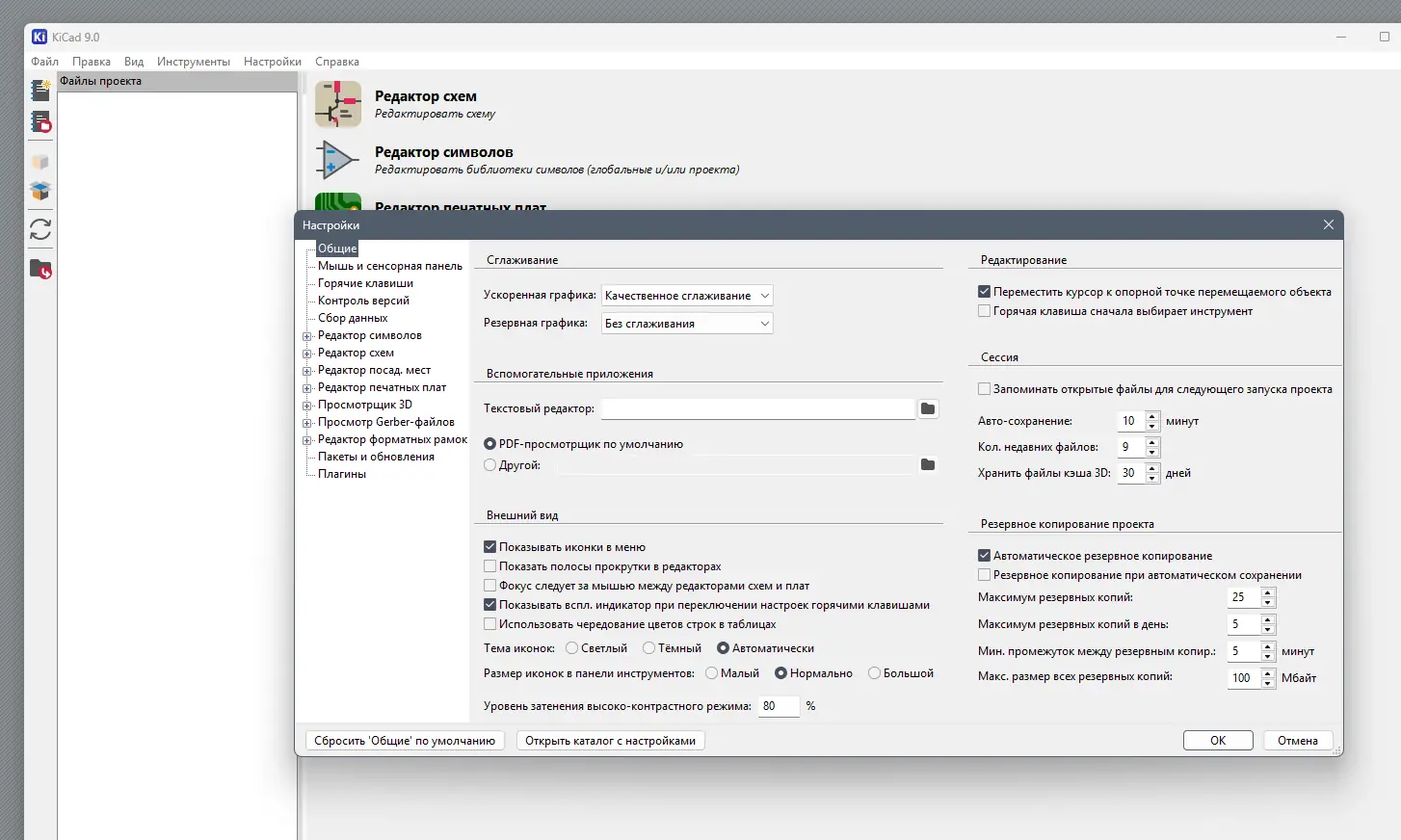Screen dimensions: 1401x840
Task: Select 'Контроль версий' in settings tree
Action: [x=363, y=301]
